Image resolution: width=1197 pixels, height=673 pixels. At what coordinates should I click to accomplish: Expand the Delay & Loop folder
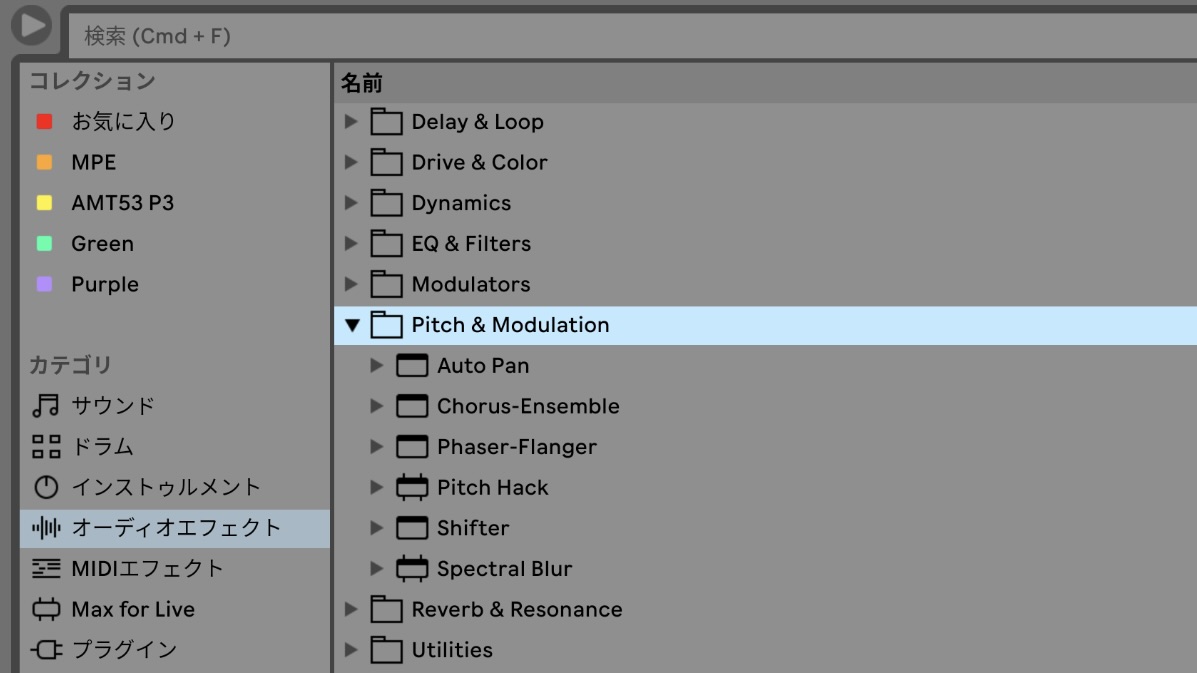click(x=351, y=122)
